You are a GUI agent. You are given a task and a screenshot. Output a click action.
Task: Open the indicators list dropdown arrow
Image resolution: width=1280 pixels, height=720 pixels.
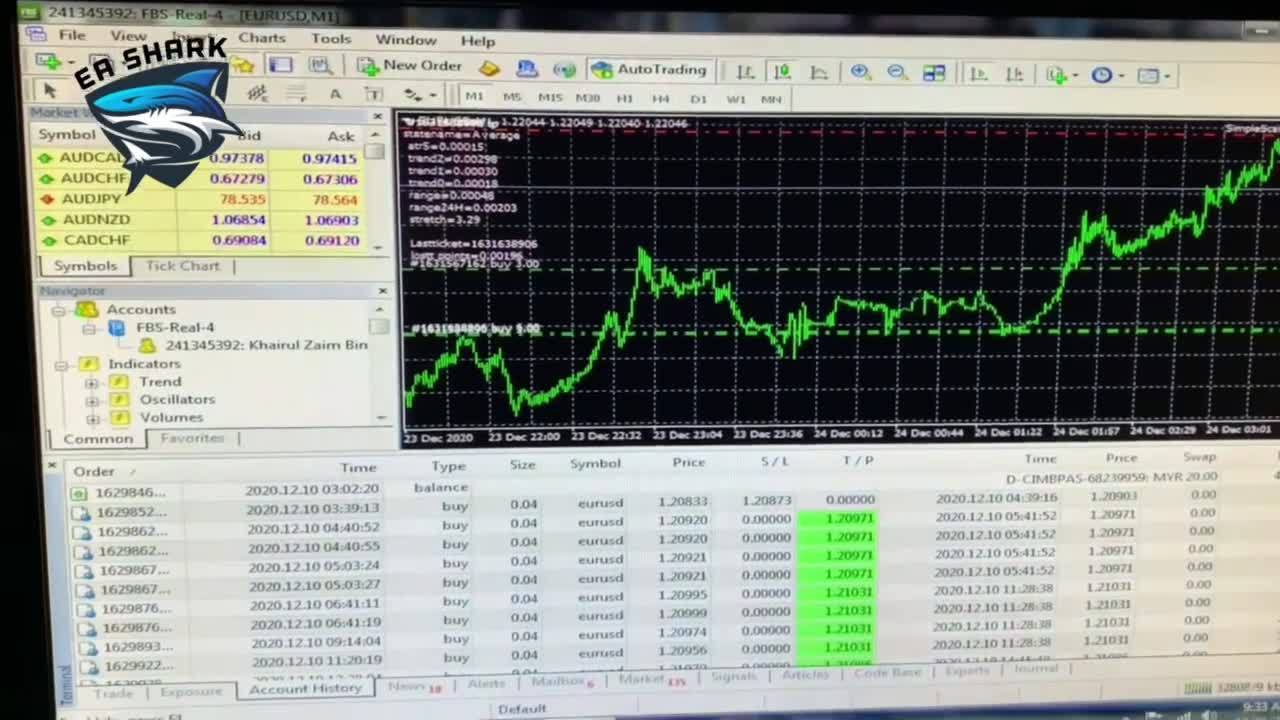1075,76
